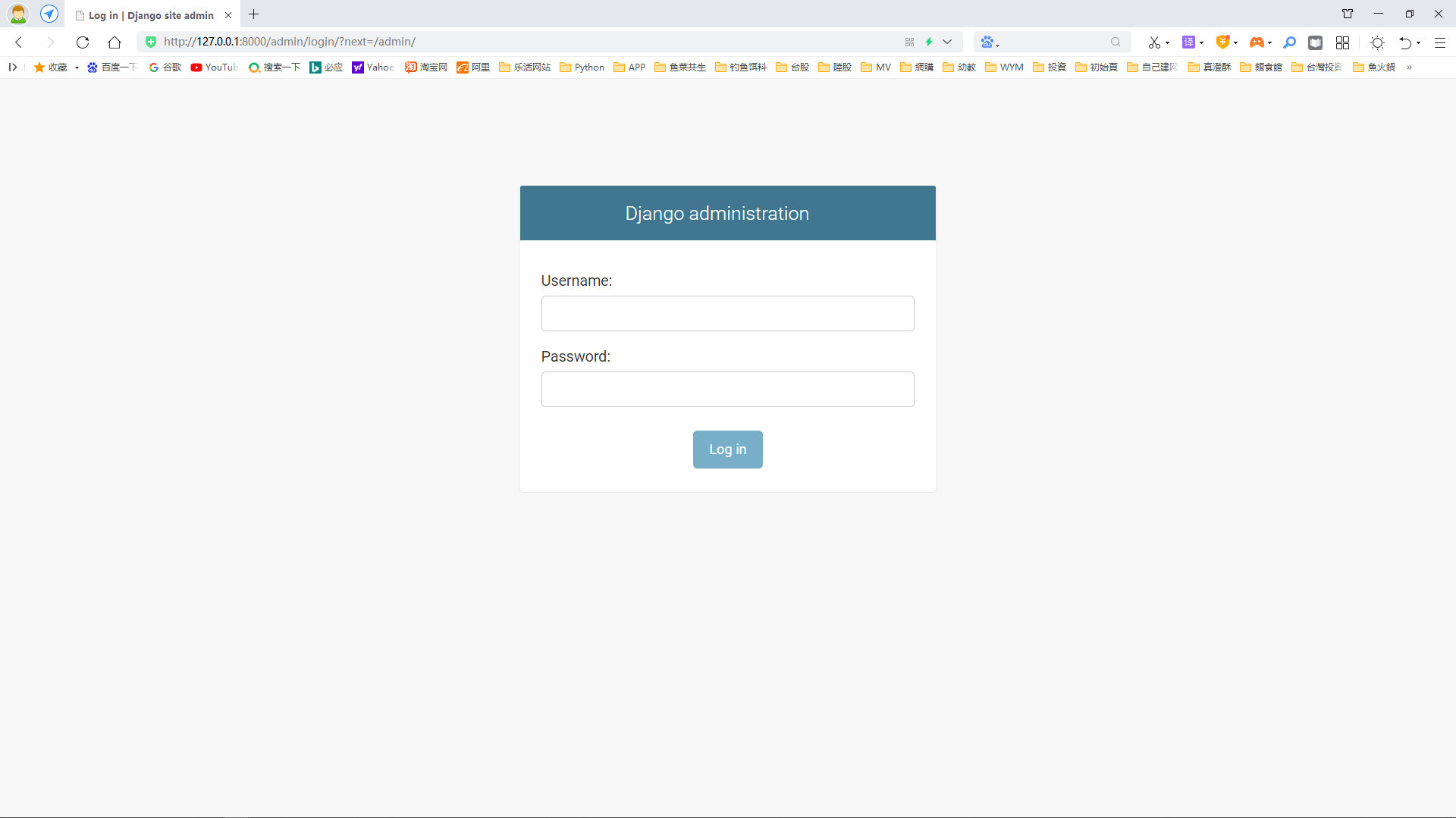
Task: Click the Log in button
Action: [727, 450]
